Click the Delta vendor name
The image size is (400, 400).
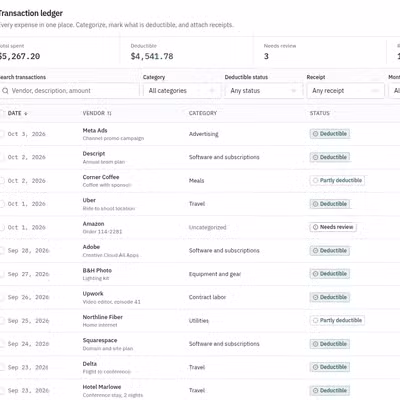point(90,364)
